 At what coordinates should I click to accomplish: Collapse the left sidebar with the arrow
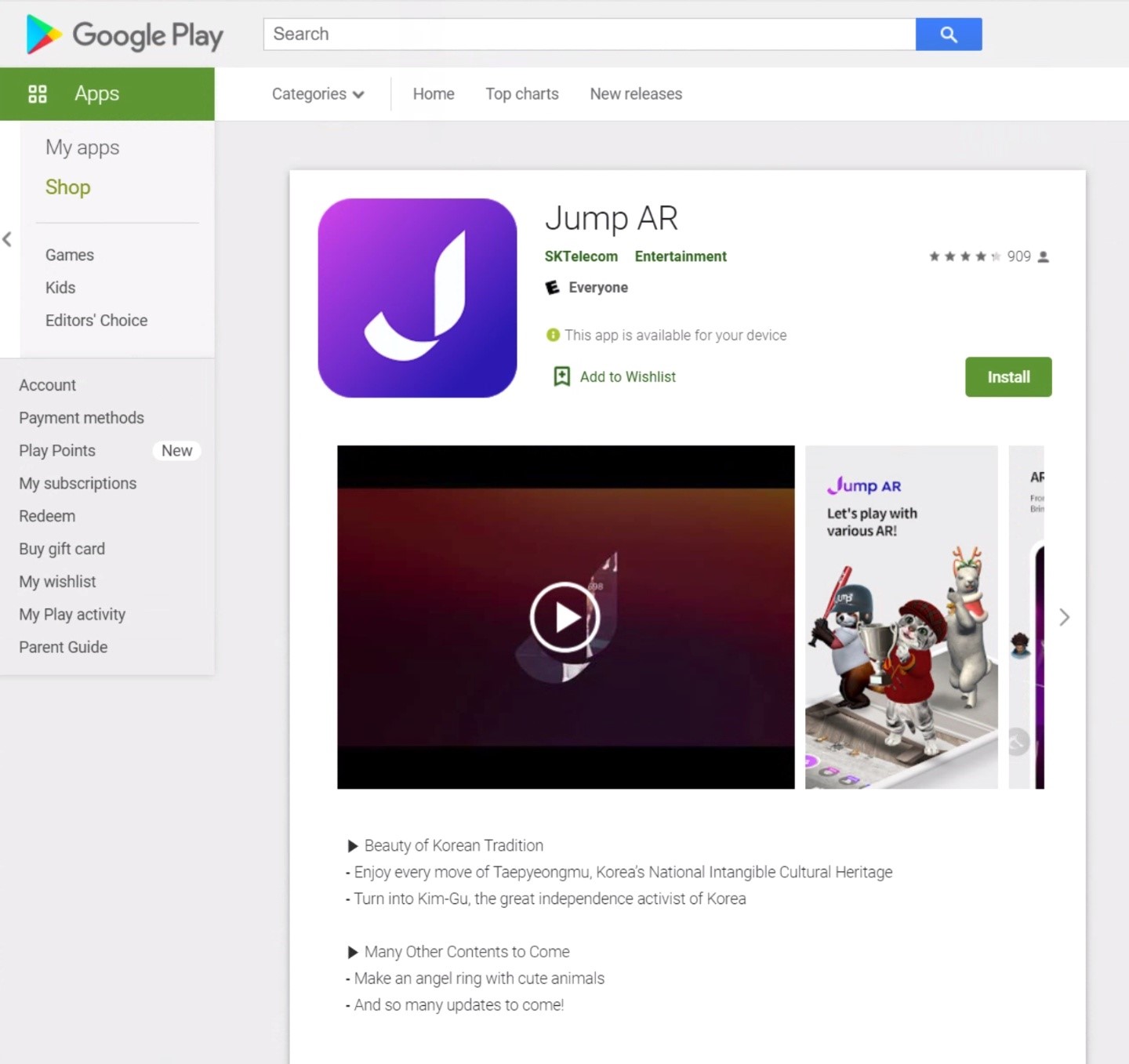[7, 239]
